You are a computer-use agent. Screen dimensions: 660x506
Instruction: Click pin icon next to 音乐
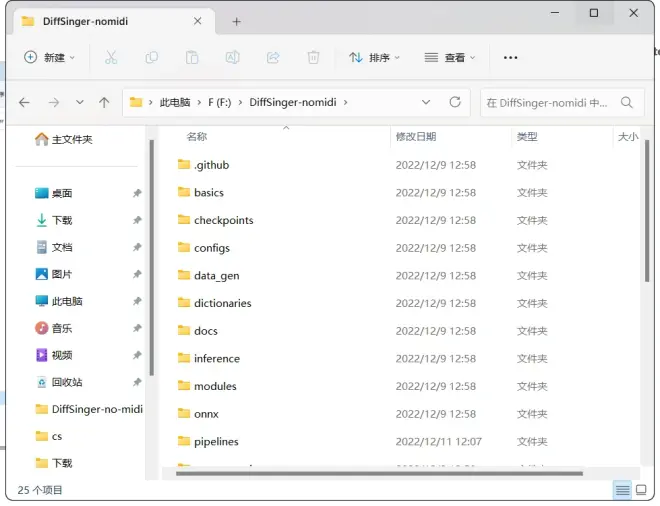(137, 328)
